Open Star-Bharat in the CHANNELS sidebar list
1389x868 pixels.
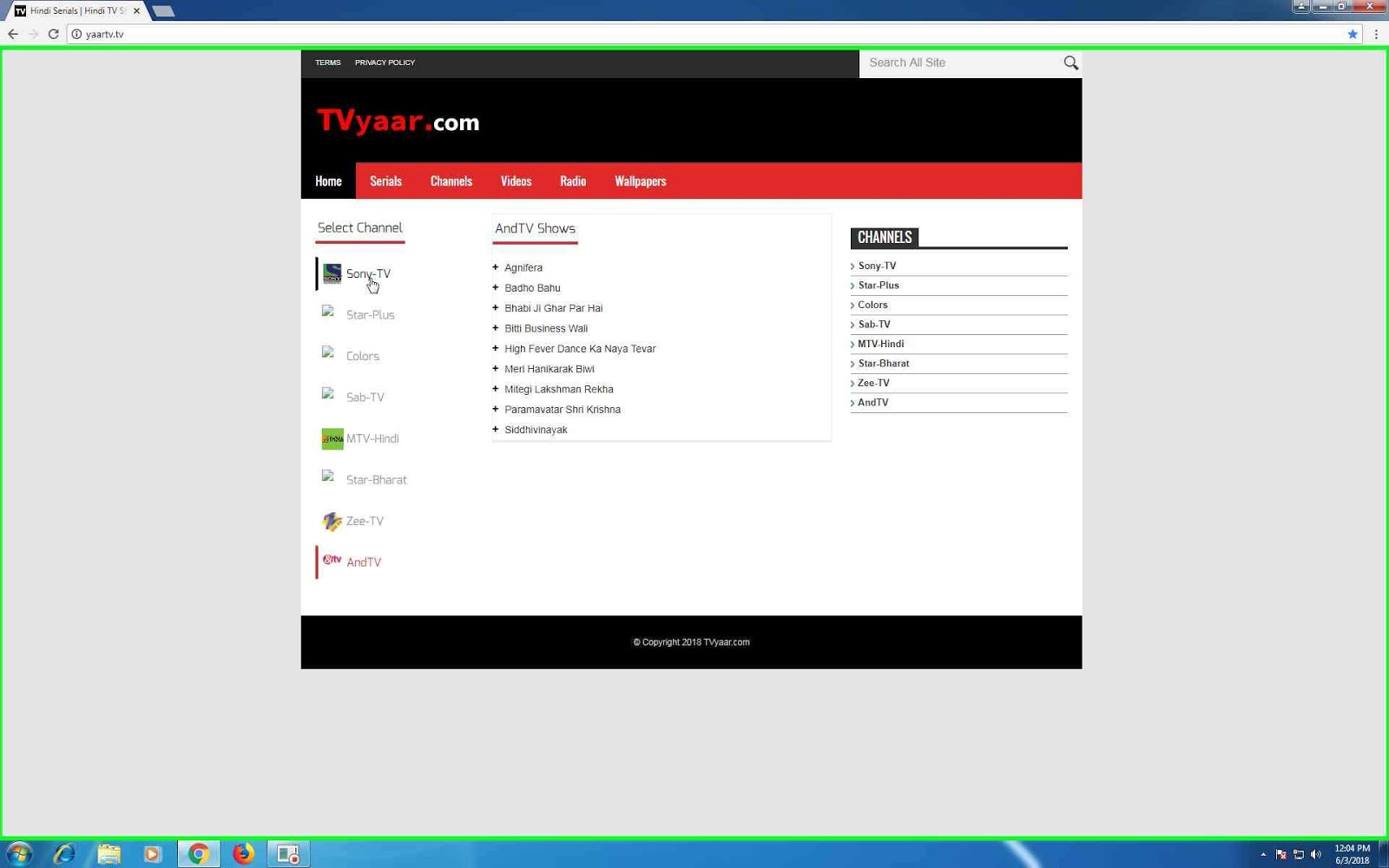tap(884, 363)
